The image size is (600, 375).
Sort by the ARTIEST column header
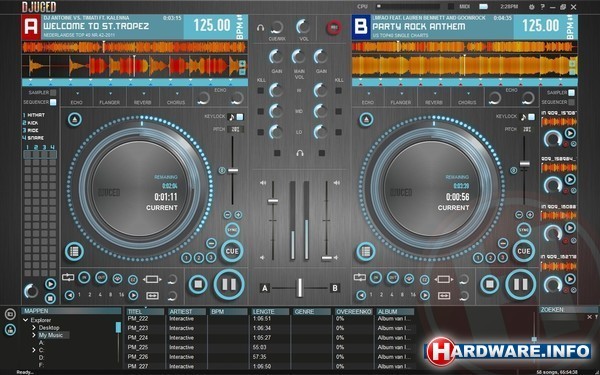[188, 312]
